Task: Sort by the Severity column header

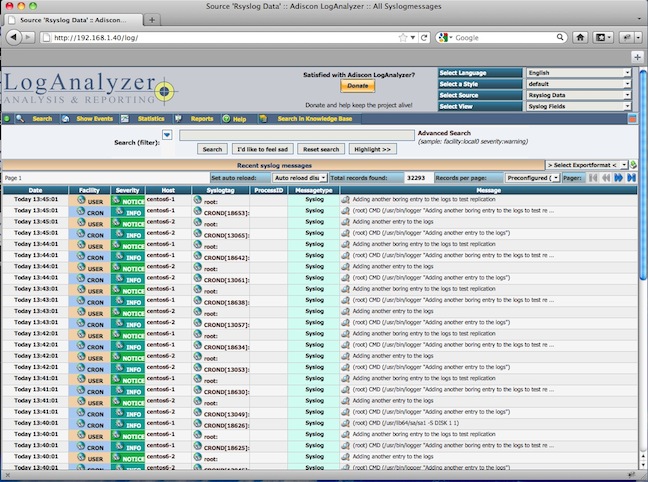Action: (x=127, y=190)
